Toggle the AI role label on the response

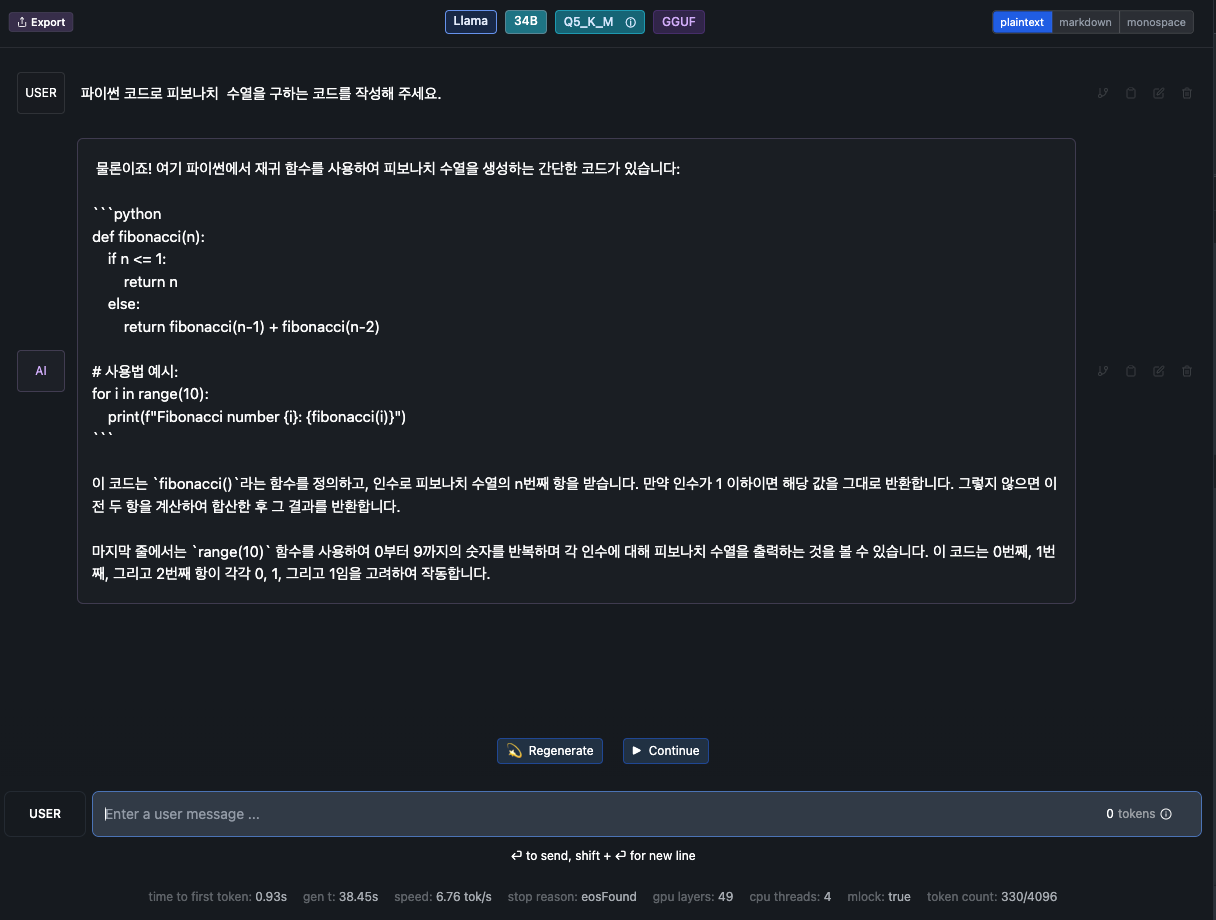point(41,371)
